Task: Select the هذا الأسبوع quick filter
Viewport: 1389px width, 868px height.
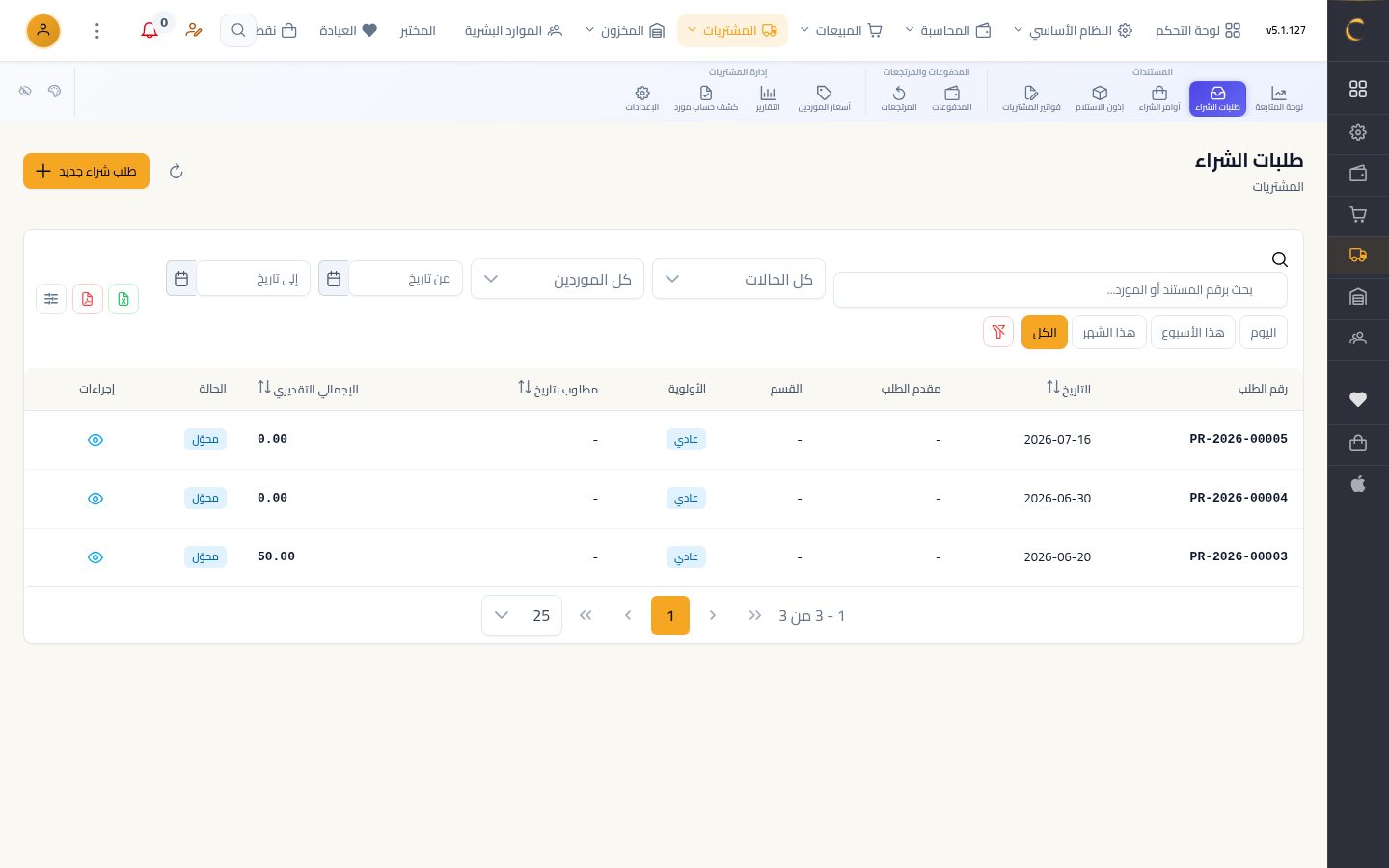Action: tap(1193, 332)
